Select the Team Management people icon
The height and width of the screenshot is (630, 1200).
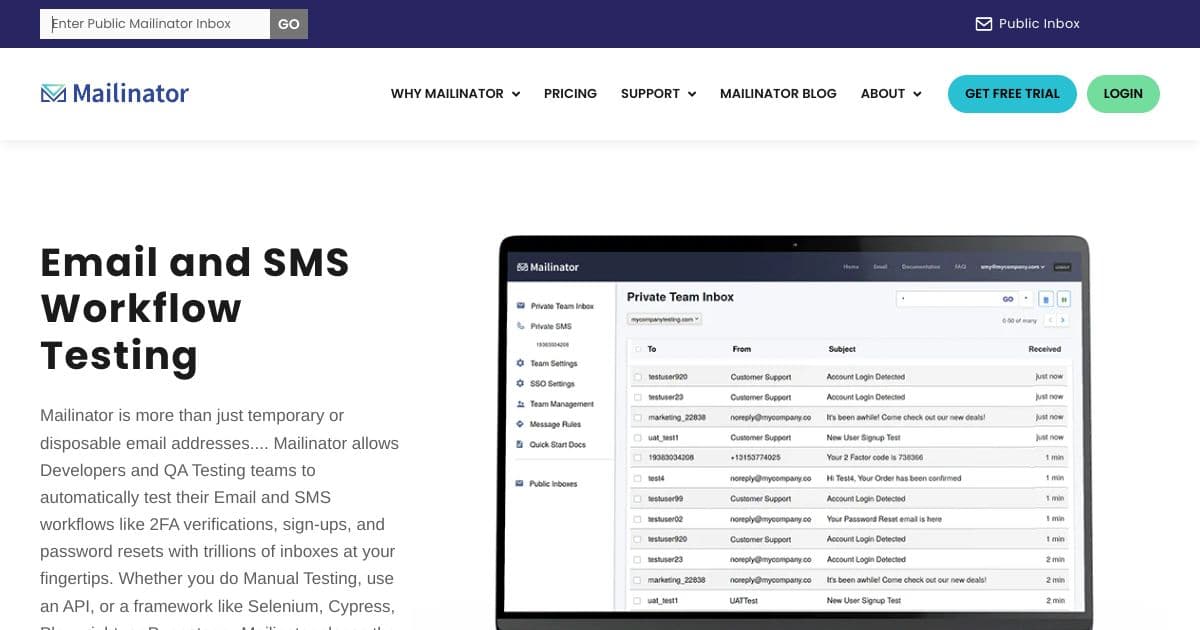coord(520,404)
